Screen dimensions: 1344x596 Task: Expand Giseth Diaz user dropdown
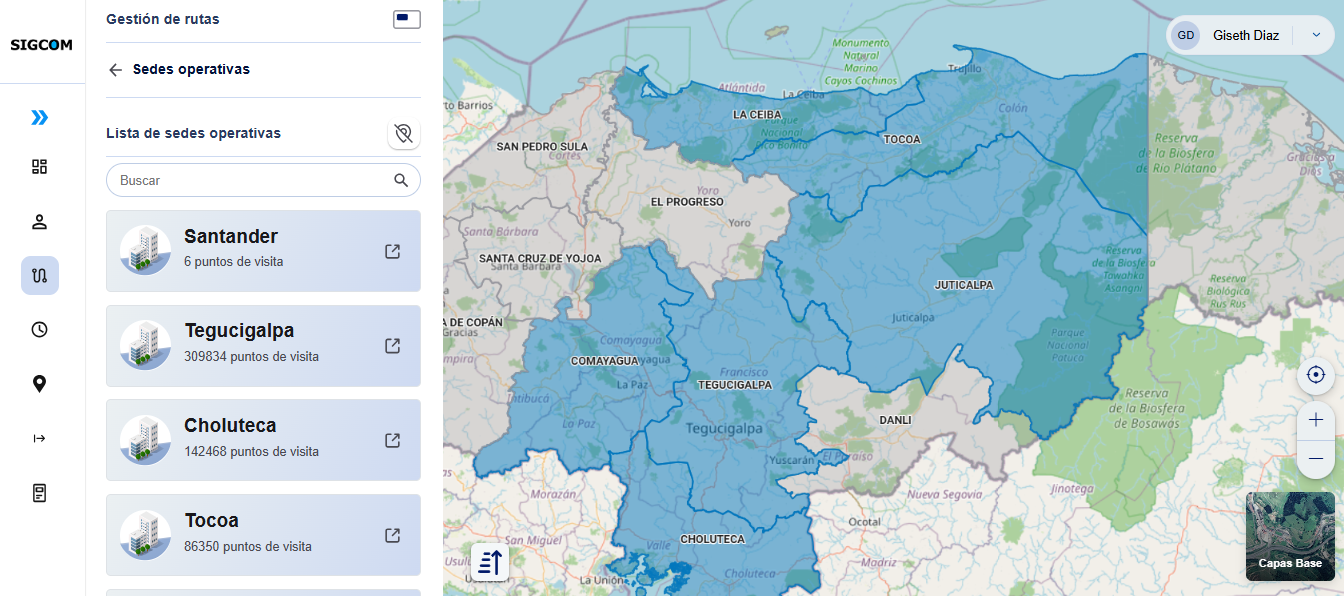[1316, 35]
